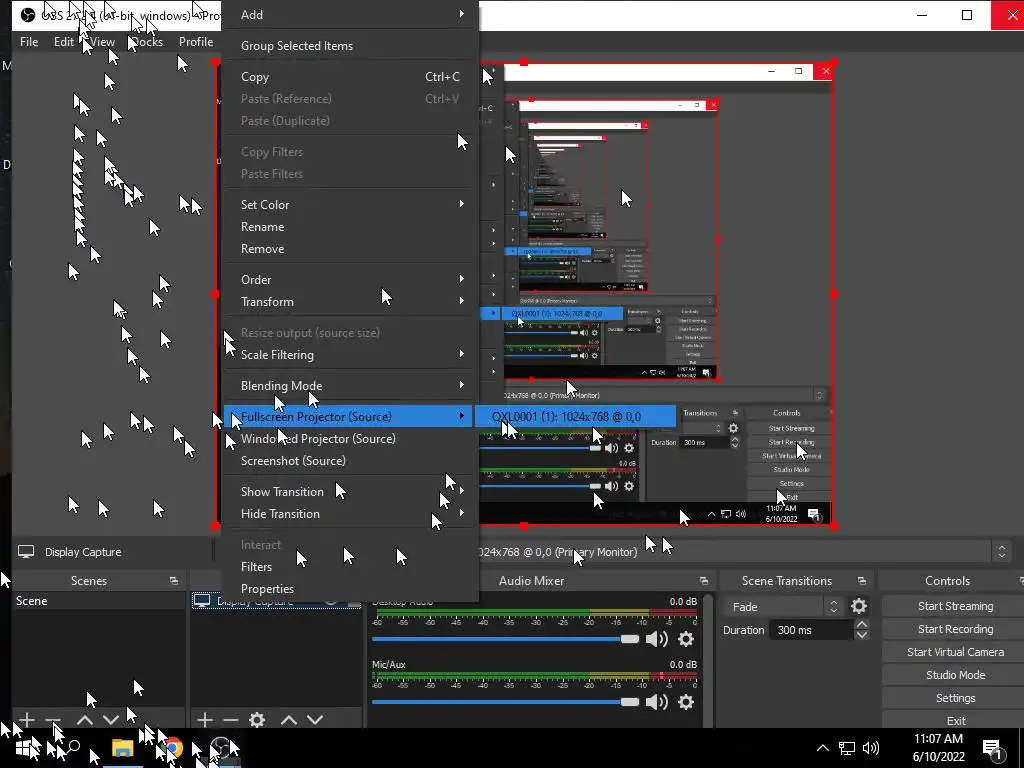Add a new source with plus icon
Screen dimensions: 1024x768
pos(204,720)
